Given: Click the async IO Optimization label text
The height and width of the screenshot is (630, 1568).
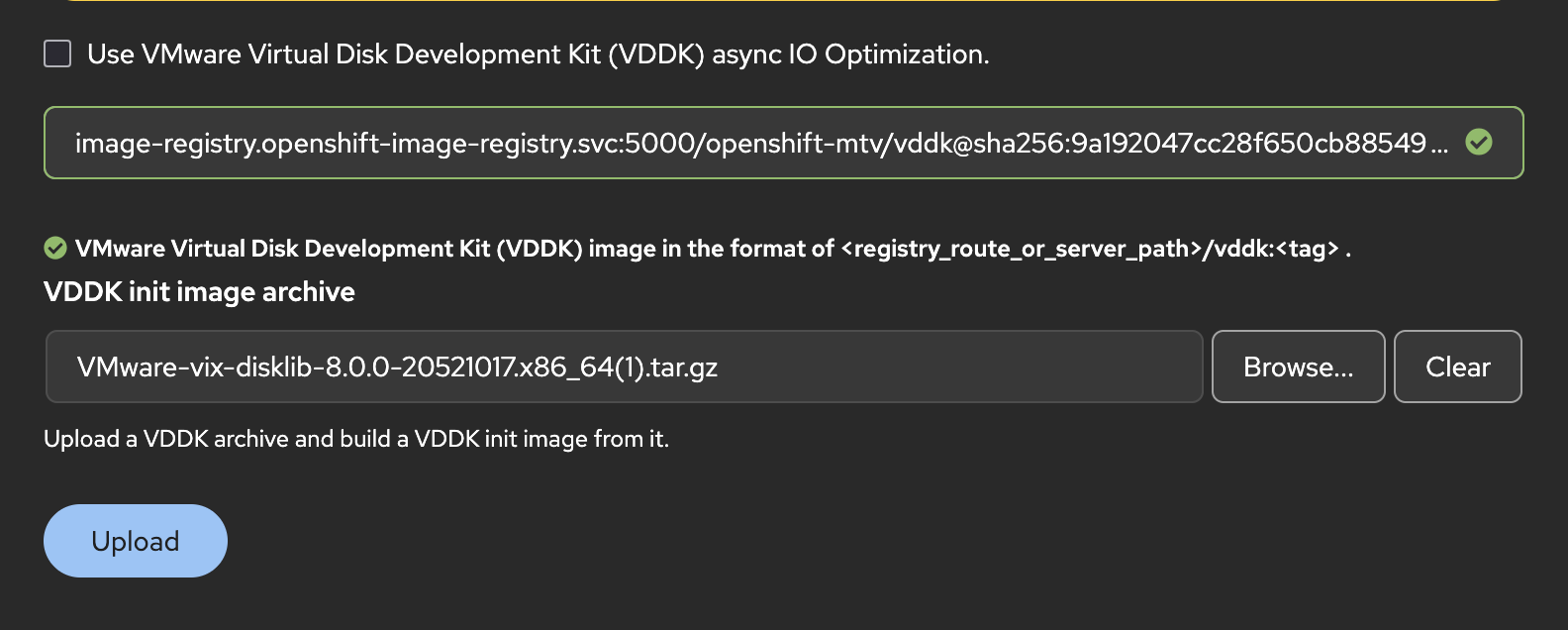Looking at the screenshot, I should (x=539, y=54).
